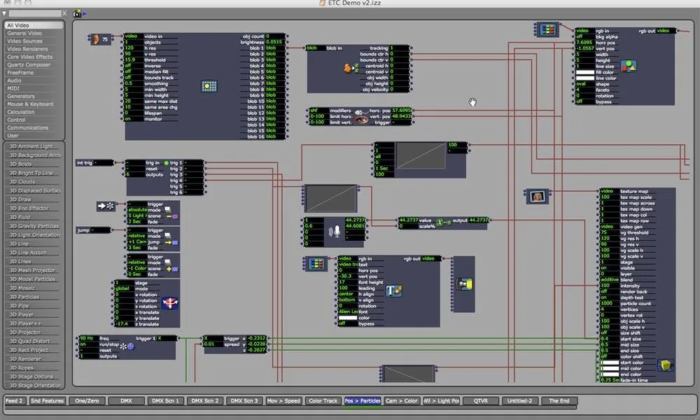This screenshot has width=700, height=420.
Task: Click the text draw actor icon
Action: [x=394, y=291]
